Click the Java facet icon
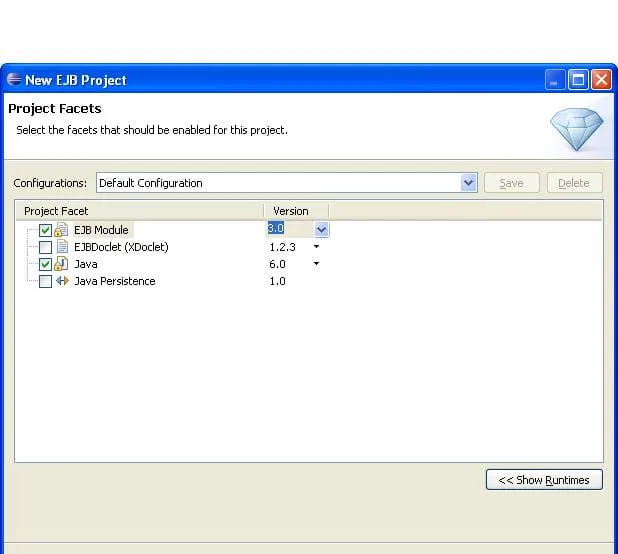 coord(61,264)
